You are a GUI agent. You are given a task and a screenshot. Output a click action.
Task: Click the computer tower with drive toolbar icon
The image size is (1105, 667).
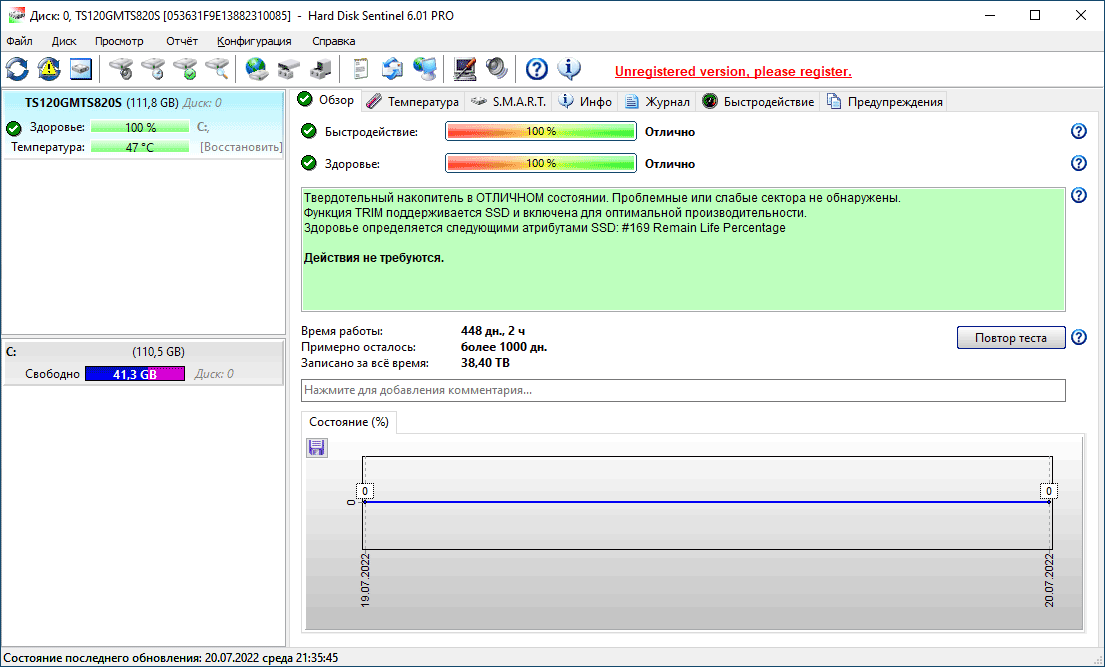coord(321,69)
